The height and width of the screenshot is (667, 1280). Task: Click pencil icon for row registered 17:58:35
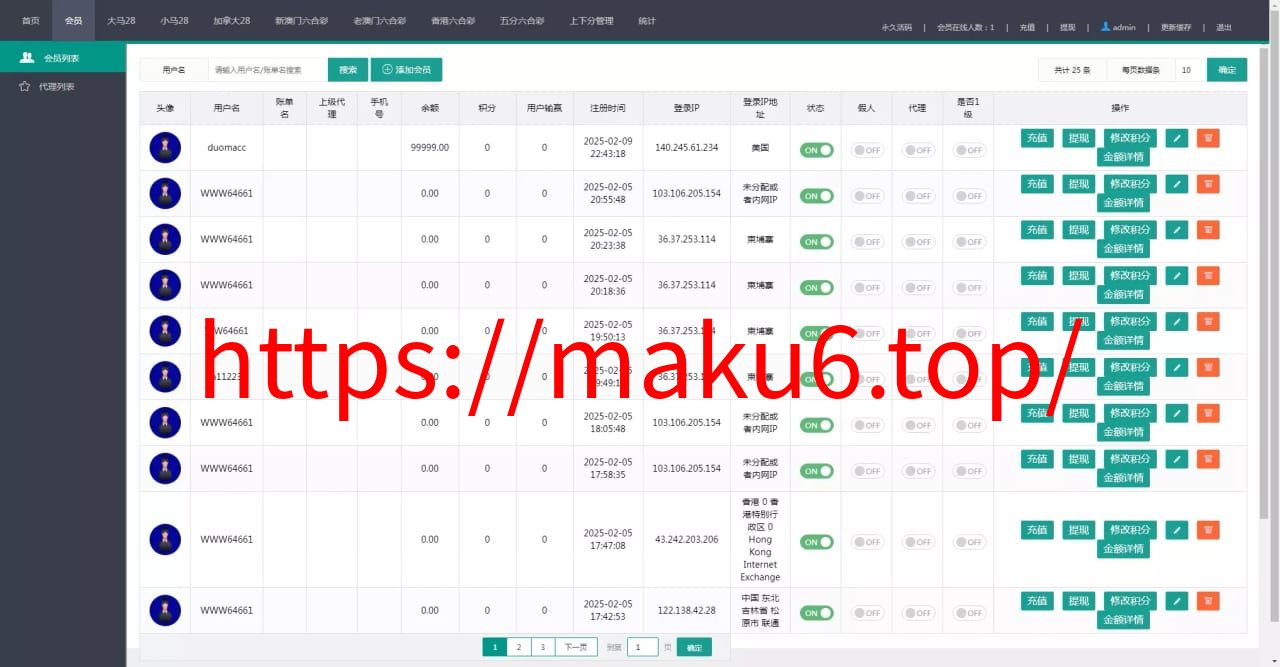click(1177, 459)
